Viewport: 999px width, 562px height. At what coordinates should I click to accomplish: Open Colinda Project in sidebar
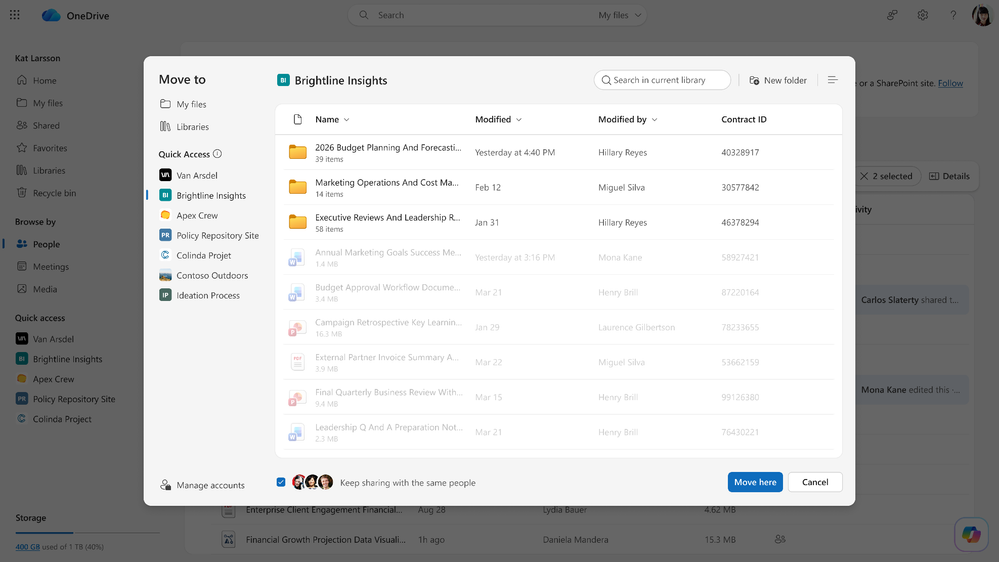coord(54,419)
